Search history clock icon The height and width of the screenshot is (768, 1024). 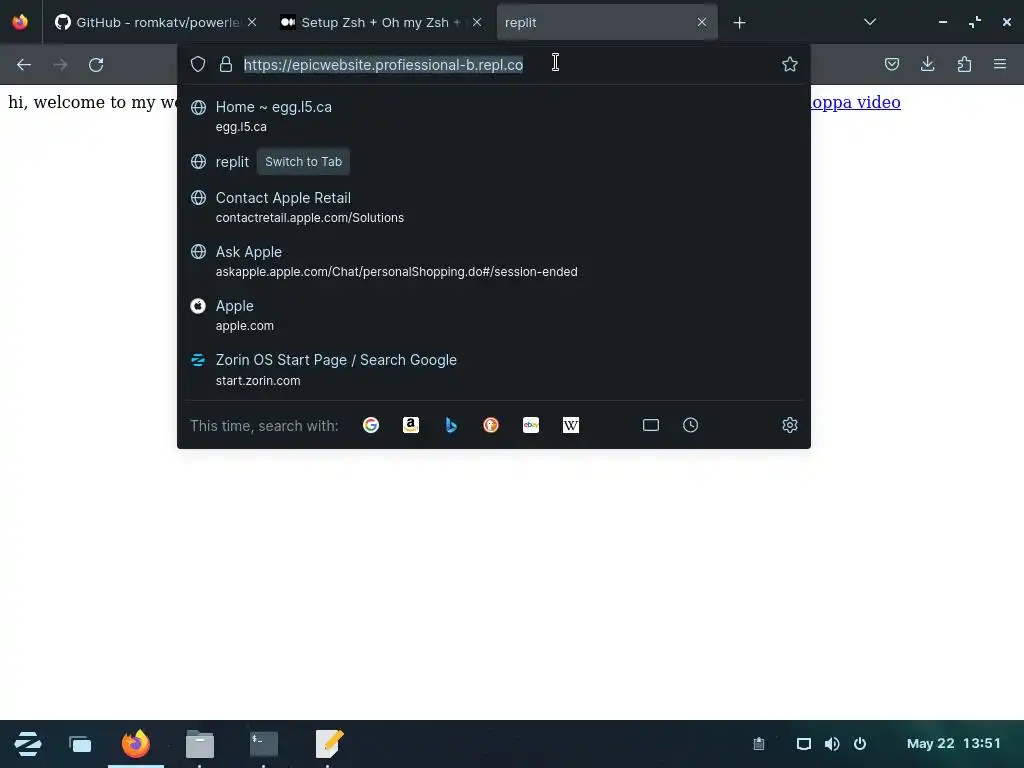(x=690, y=425)
